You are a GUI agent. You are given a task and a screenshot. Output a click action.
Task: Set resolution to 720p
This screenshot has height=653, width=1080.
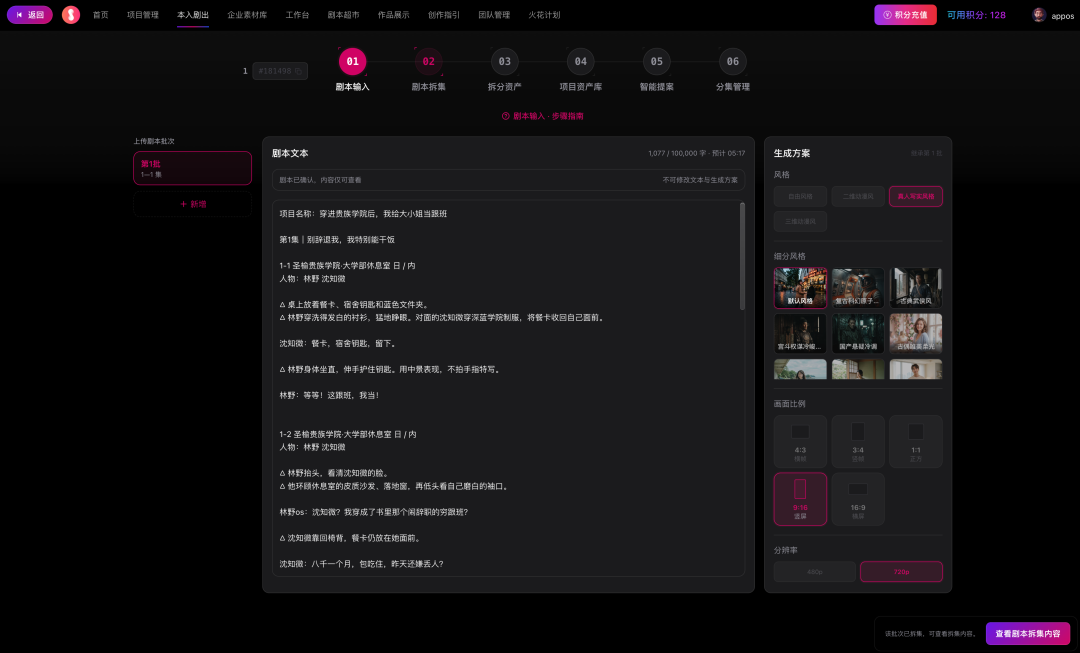[x=901, y=572]
